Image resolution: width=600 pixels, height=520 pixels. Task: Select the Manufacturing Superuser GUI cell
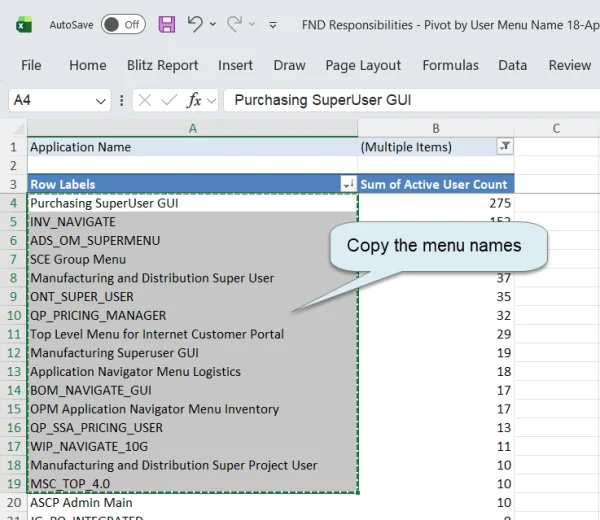coord(192,353)
